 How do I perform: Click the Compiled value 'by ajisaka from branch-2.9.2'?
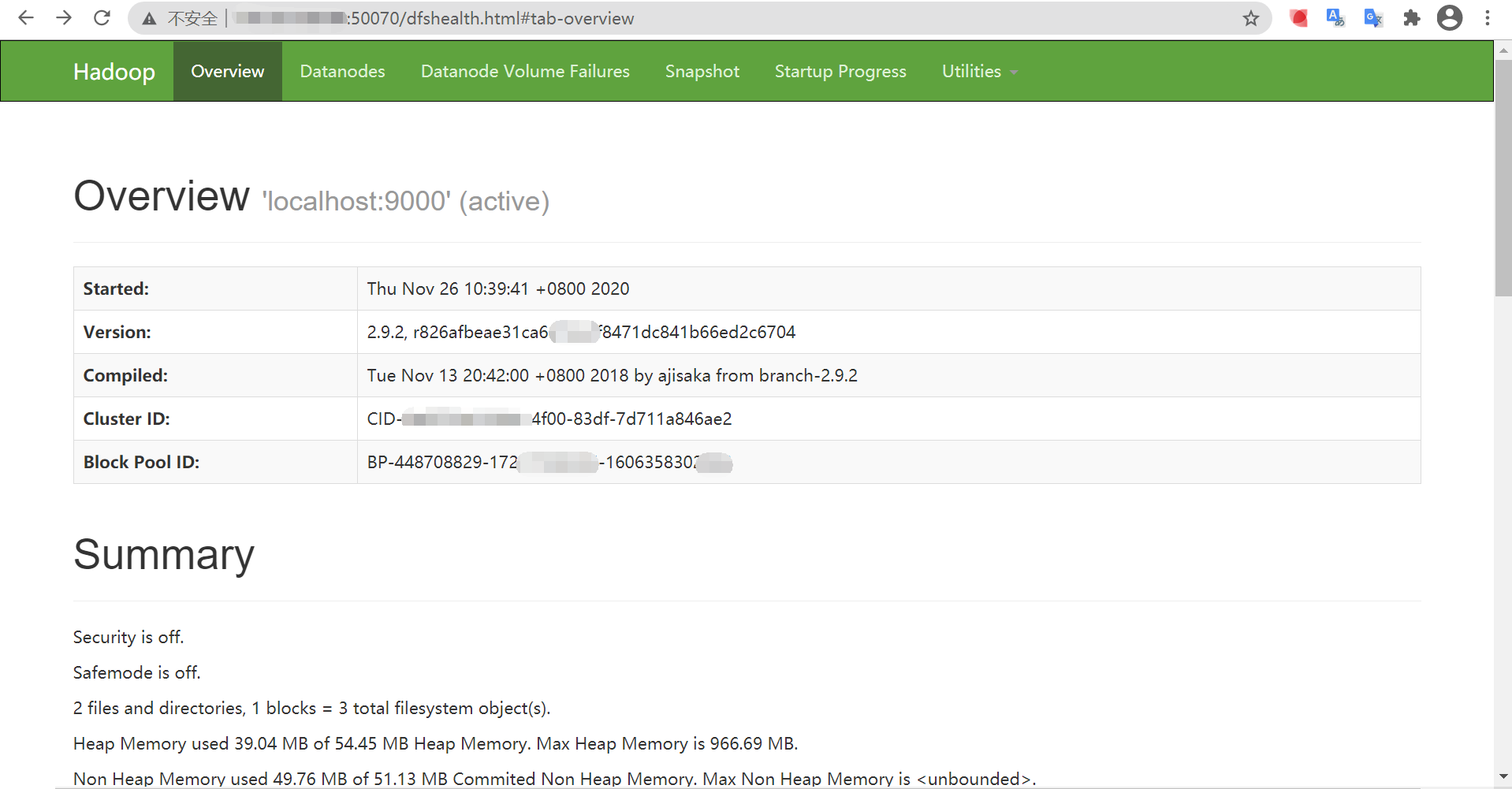(x=746, y=375)
